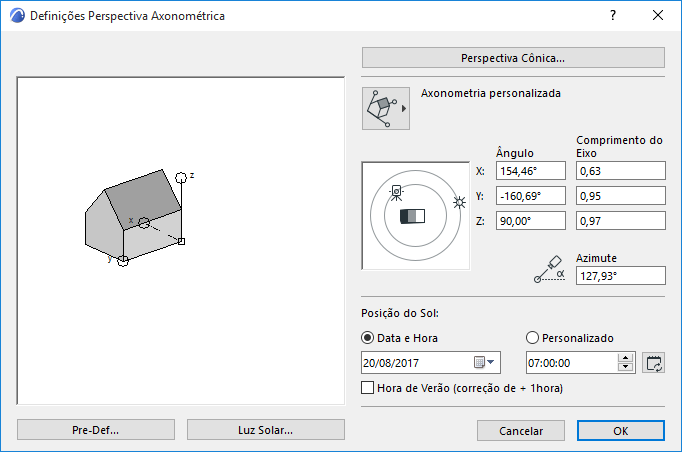Open the help question mark button

[x=613, y=16]
